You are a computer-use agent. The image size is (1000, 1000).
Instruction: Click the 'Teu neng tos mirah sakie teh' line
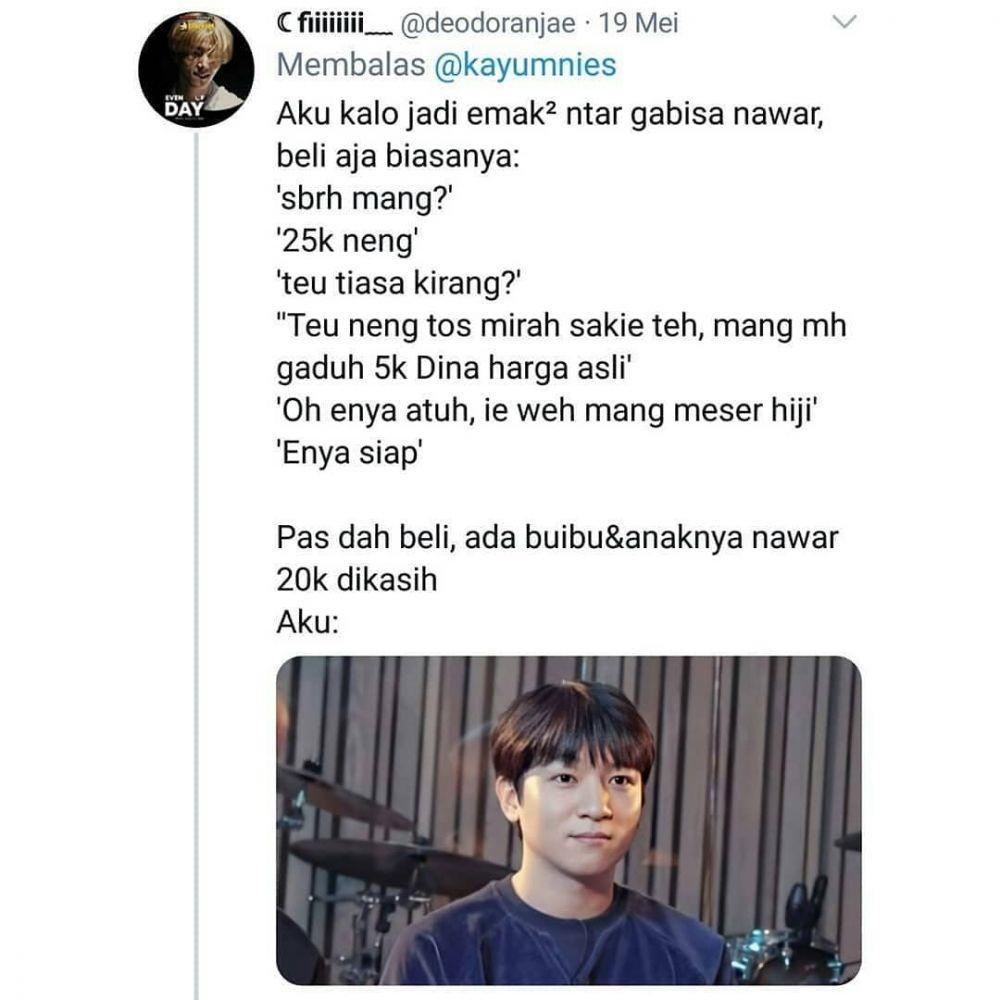[x=561, y=326]
